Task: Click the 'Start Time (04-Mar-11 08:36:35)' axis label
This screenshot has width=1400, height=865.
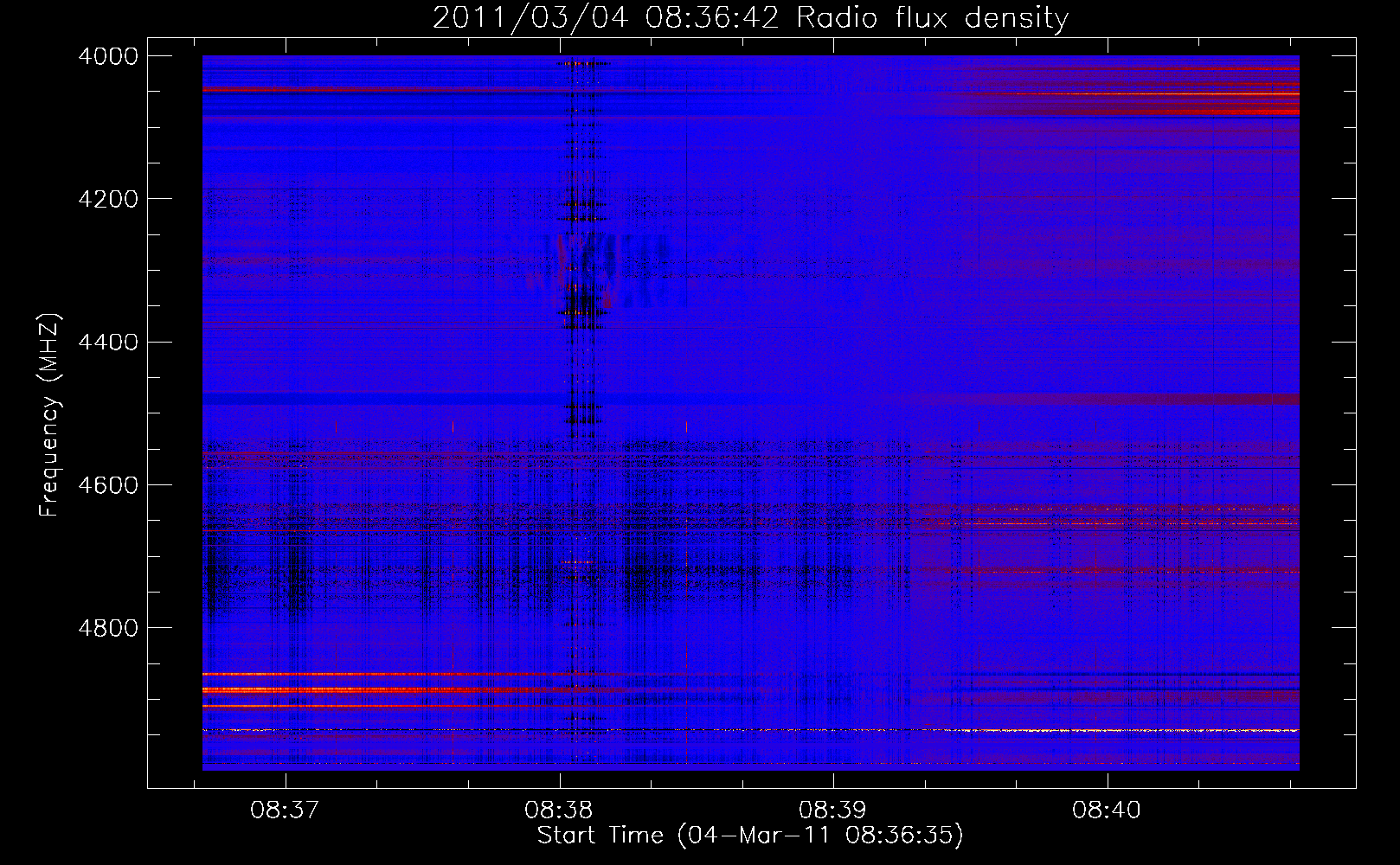Action: click(x=750, y=836)
